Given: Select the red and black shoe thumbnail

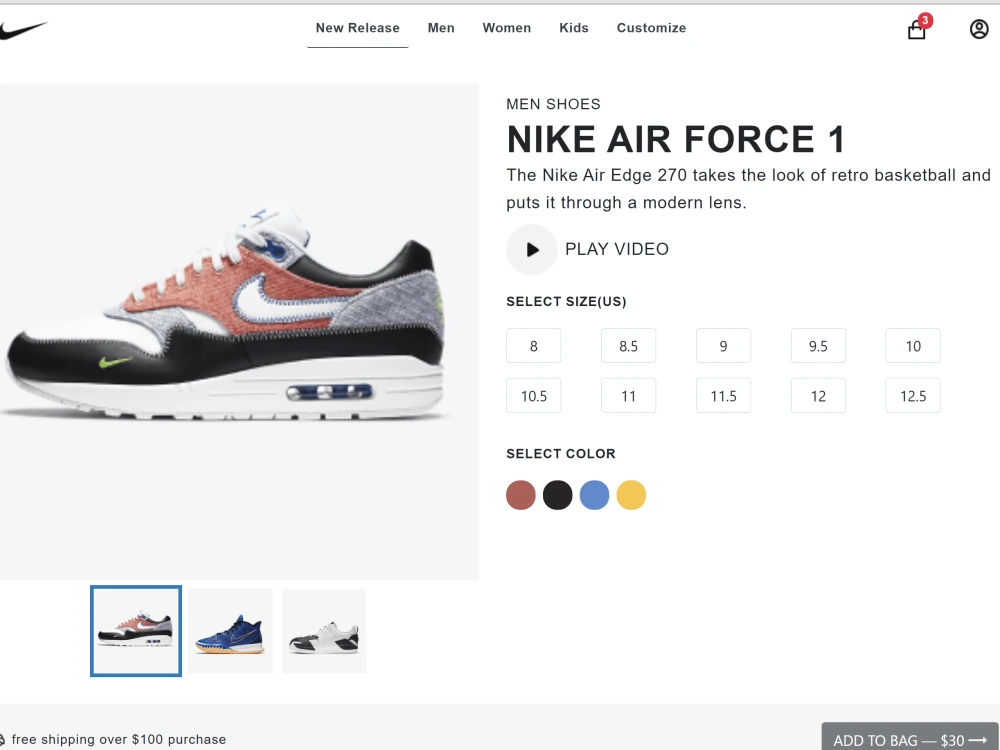Looking at the screenshot, I should 136,631.
